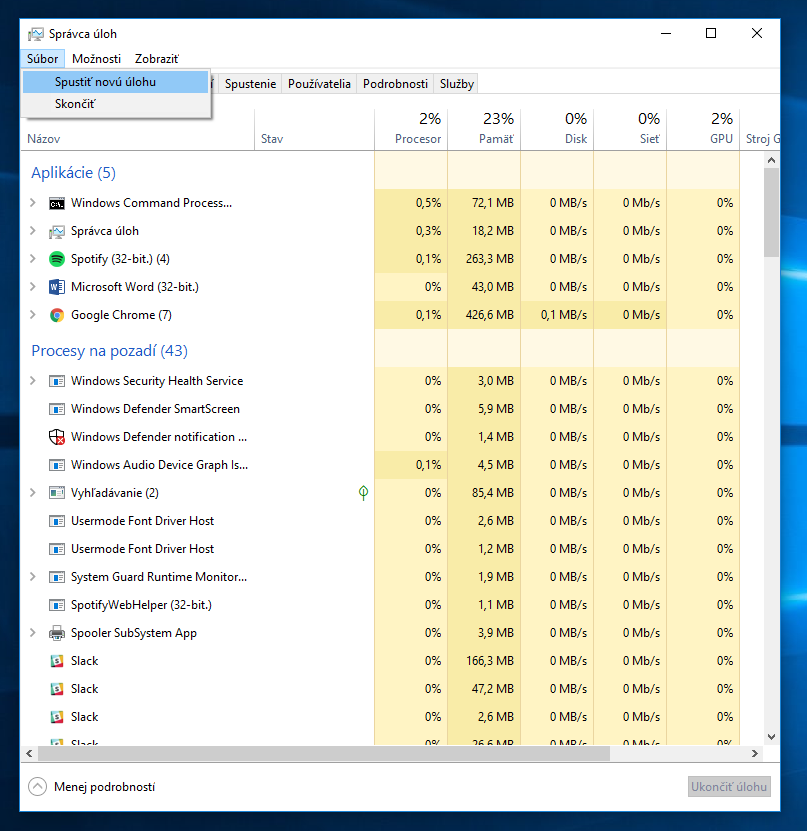
Task: Expand System Guard Runtime Monitor row
Action: click(x=33, y=577)
